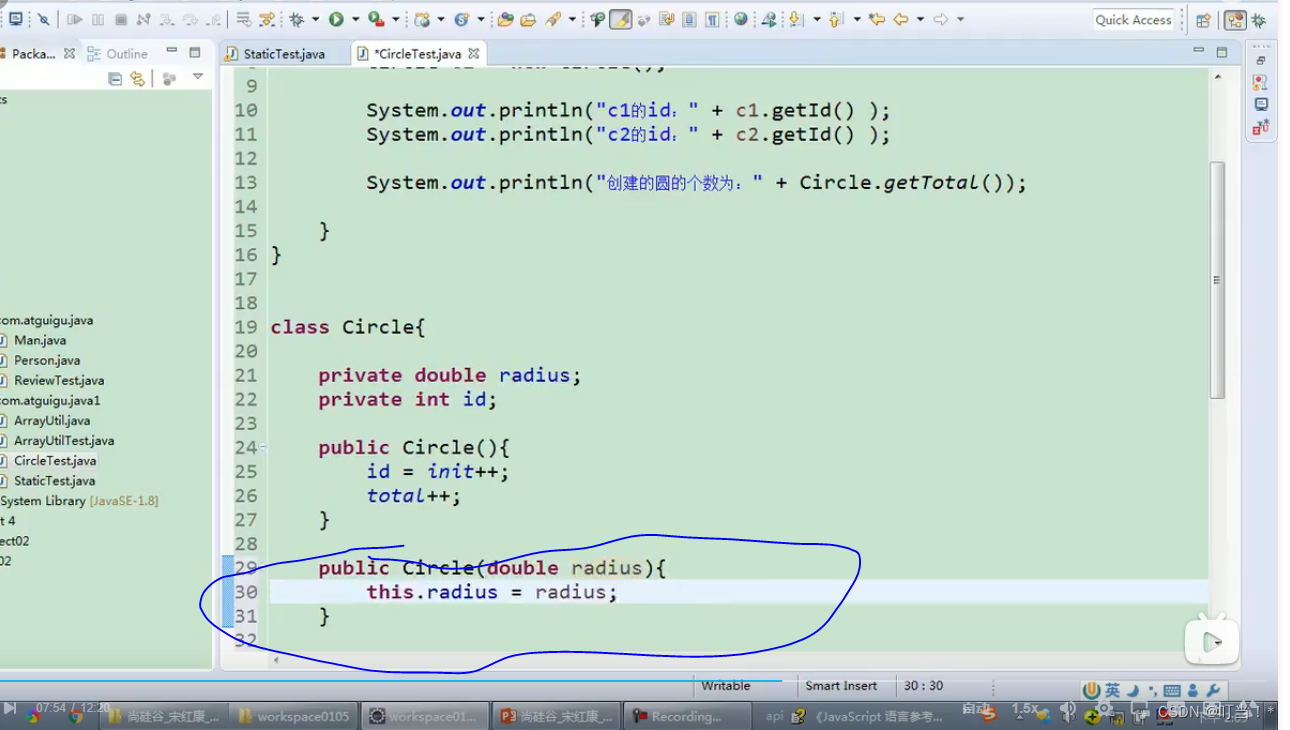Viewport: 1290px width, 730px height.
Task: Click the Skip All Breakpoints icon
Action: pyautogui.click(x=44, y=19)
